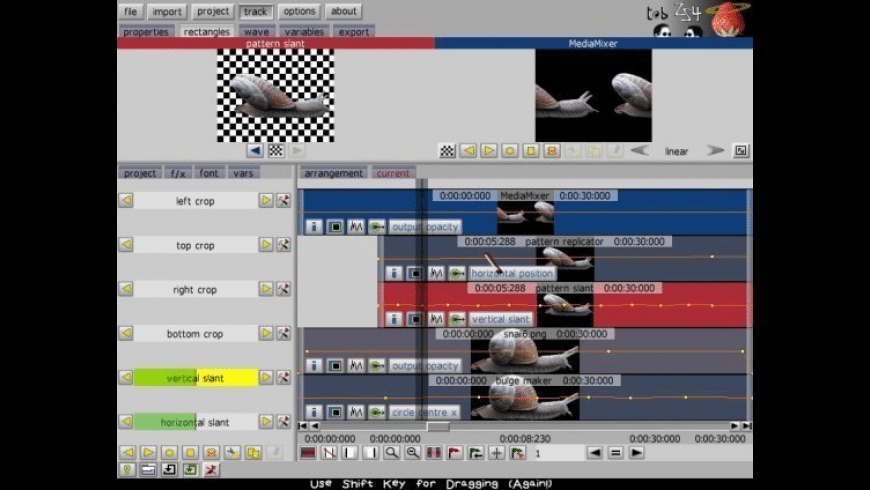Toggle the fullscreen preview button beside linear
Image resolution: width=870 pixels, height=490 pixels.
point(740,151)
